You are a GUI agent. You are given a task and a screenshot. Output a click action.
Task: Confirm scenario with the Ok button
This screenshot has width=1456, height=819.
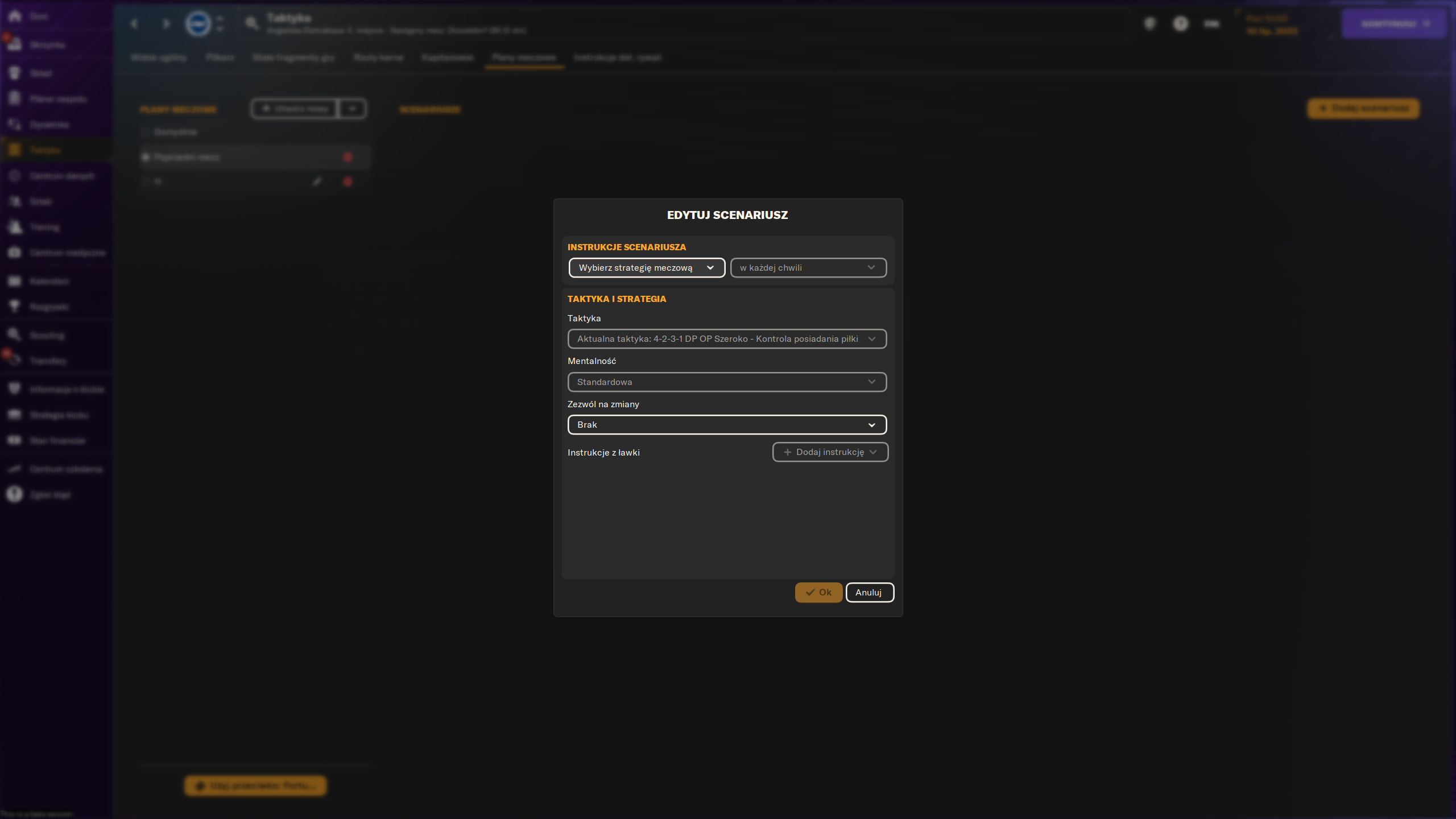click(818, 593)
